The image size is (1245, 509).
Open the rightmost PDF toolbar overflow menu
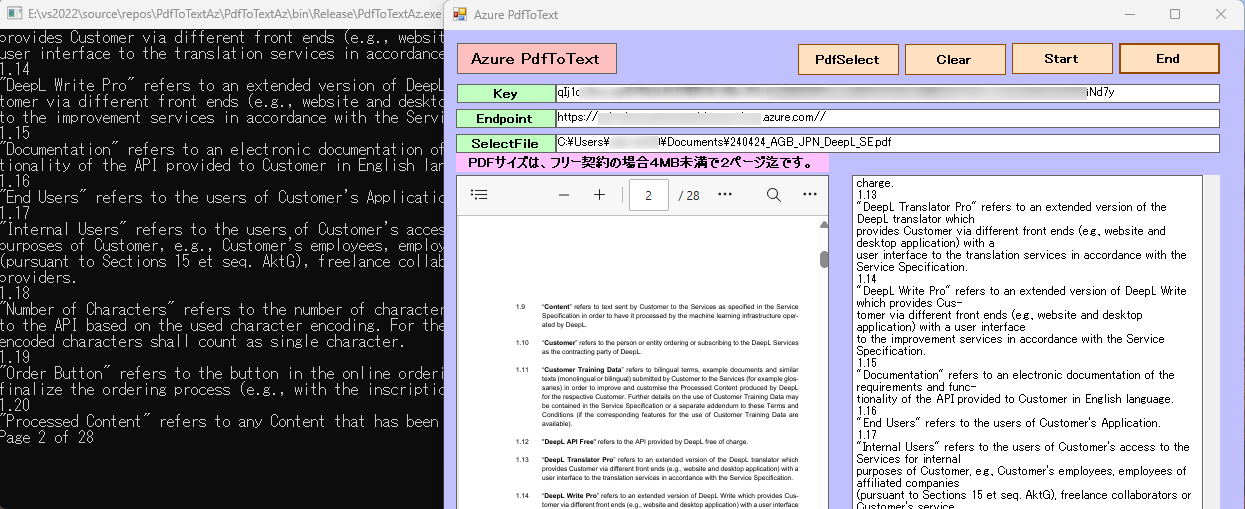pyautogui.click(x=810, y=195)
